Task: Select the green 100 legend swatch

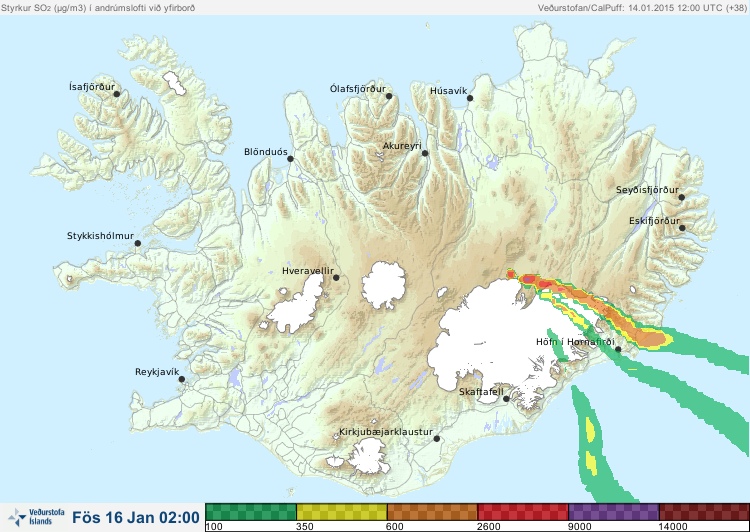Action: tap(251, 512)
